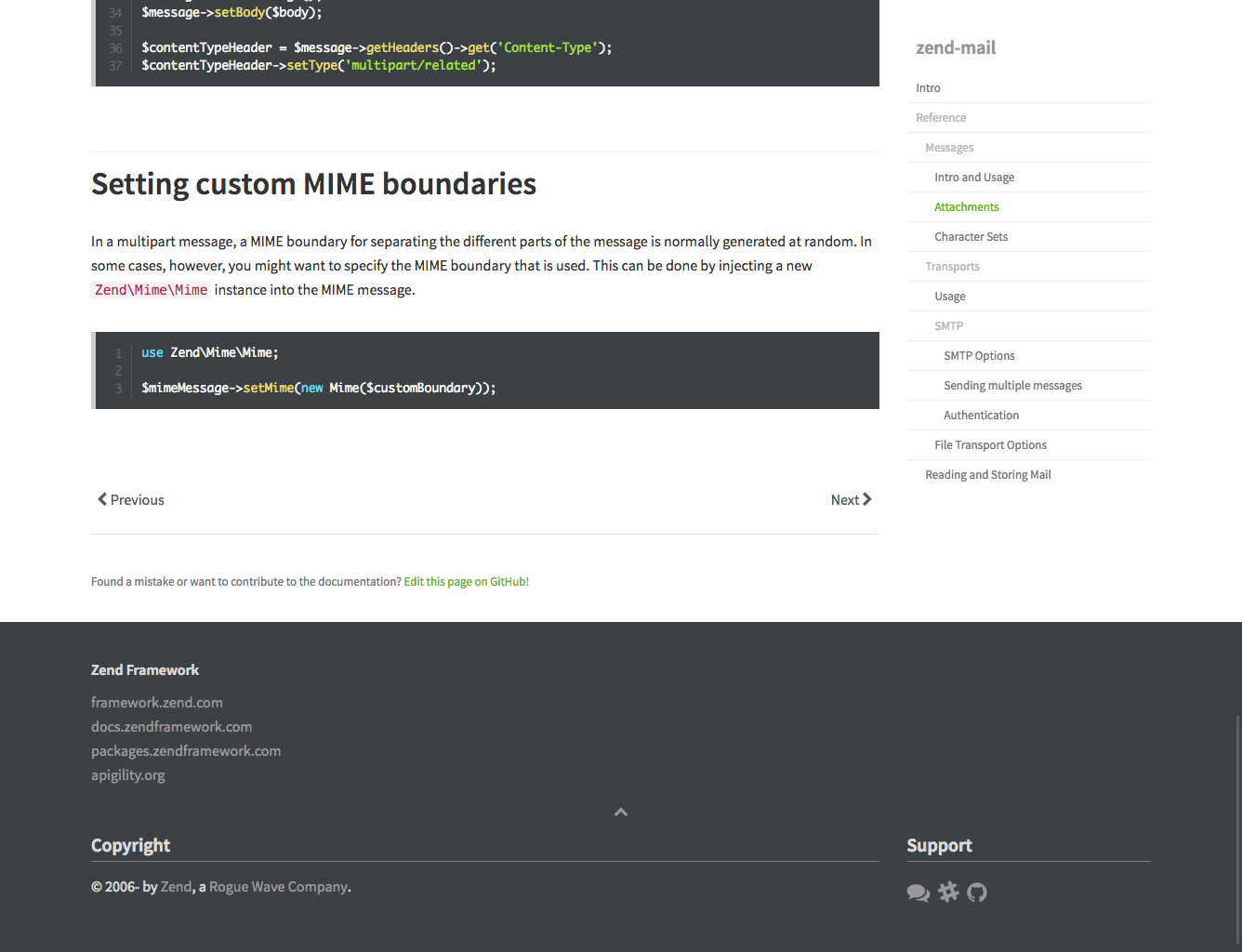The height and width of the screenshot is (952, 1242).
Task: Follow the Rogue Wave Company link
Action: 278,887
